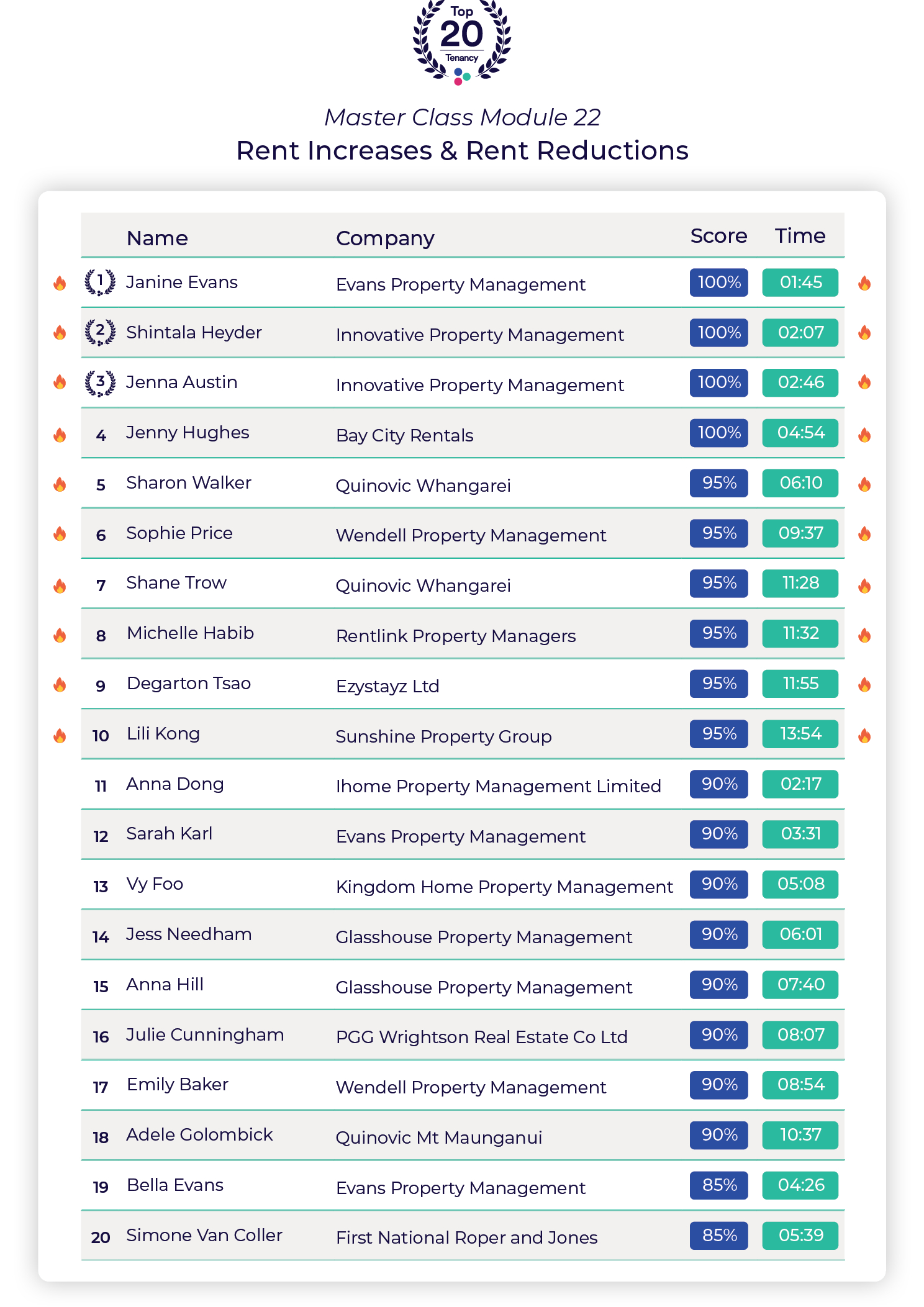Click the 05:39 time badge for Simone Van Coller
The height and width of the screenshot is (1307, 924).
click(x=800, y=1236)
